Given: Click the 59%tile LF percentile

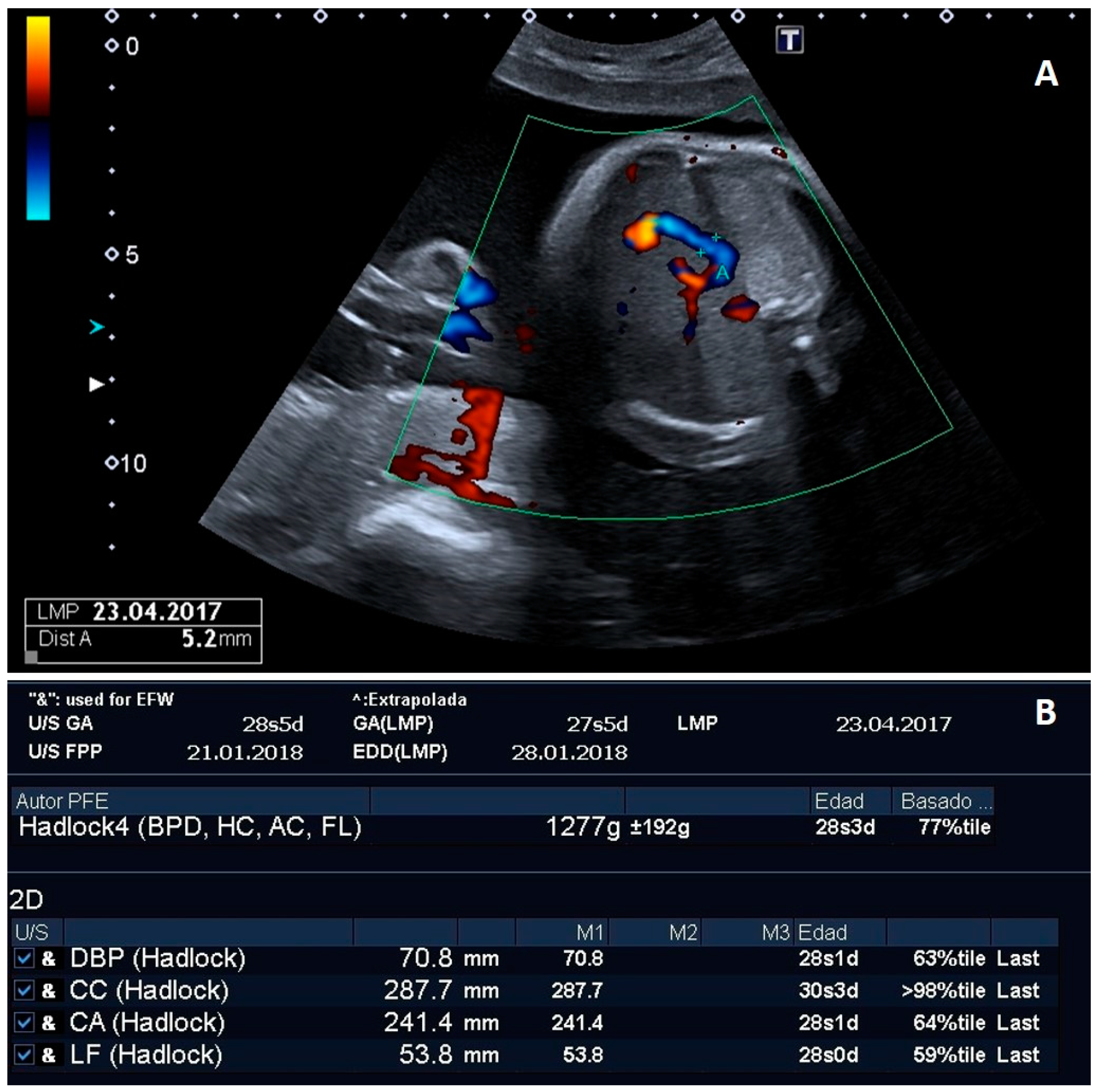Looking at the screenshot, I should (x=949, y=1055).
